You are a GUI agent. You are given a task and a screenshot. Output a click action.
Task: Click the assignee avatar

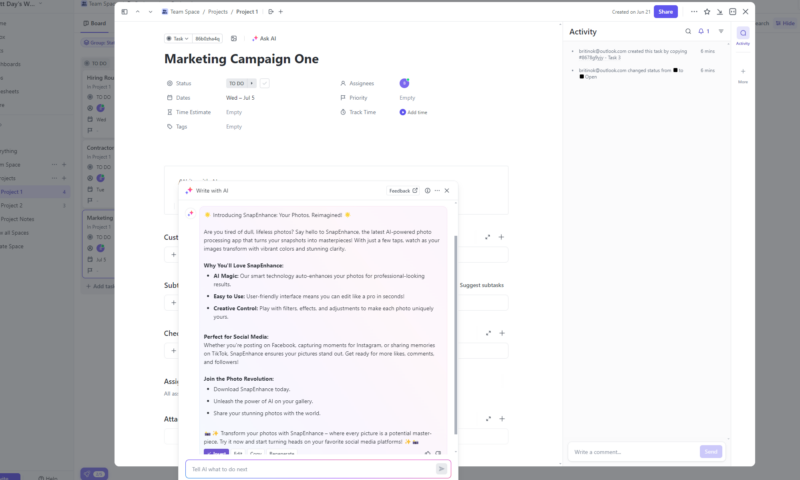coord(405,83)
